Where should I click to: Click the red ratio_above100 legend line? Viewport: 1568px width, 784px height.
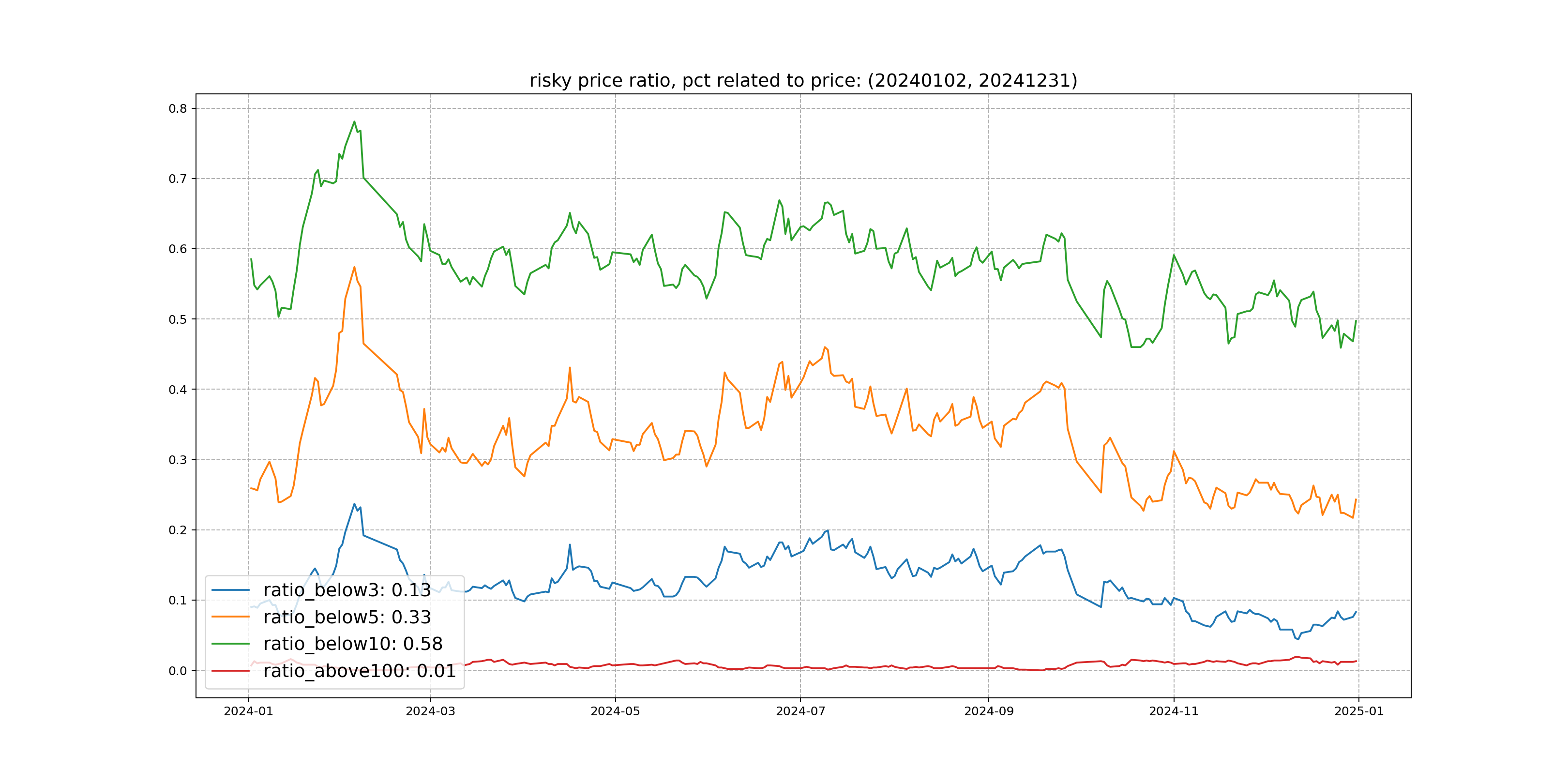(x=230, y=671)
